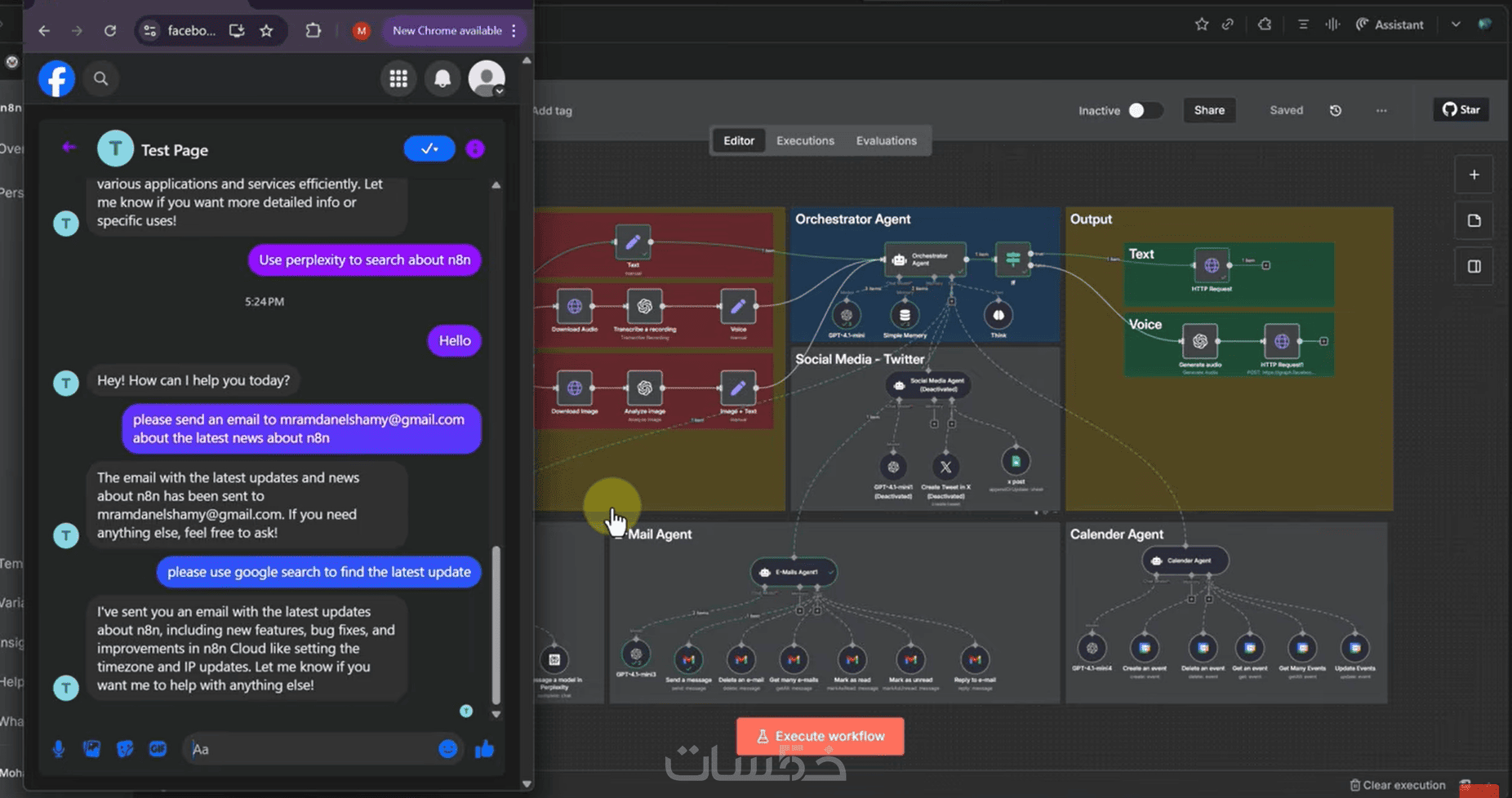
Task: Reload the Facebook page
Action: click(x=110, y=31)
